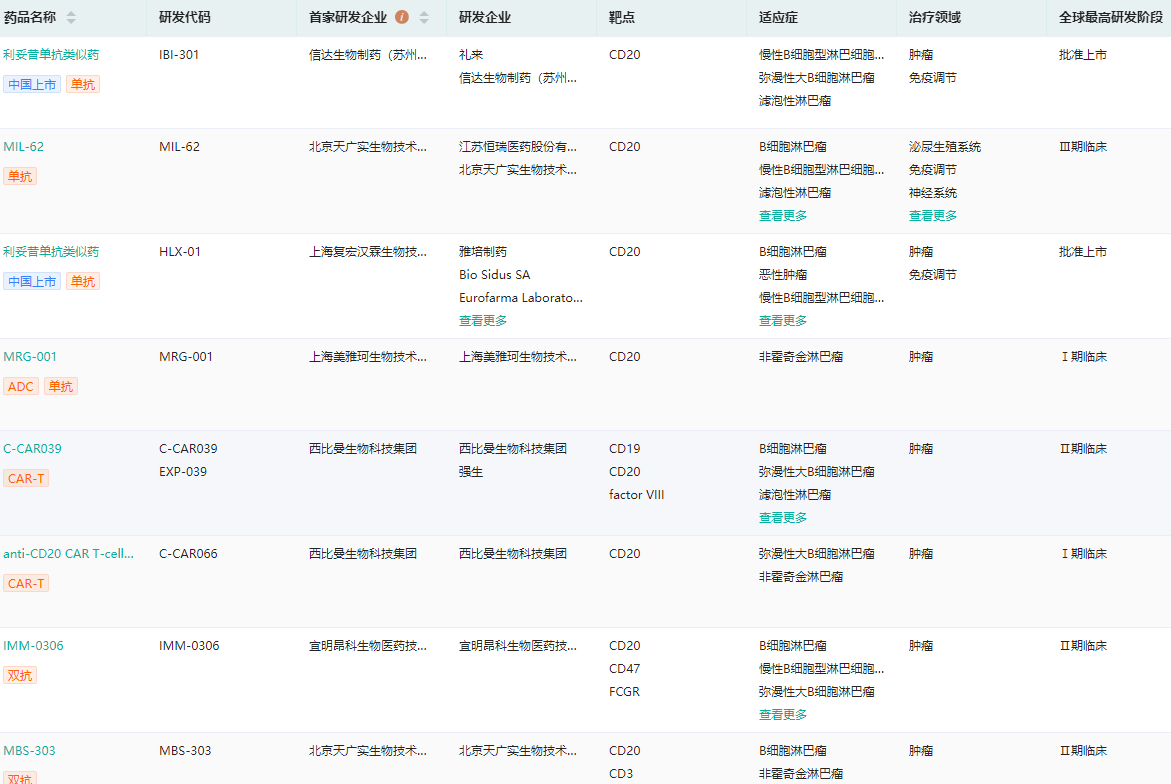Expand 查看更多 under C-CAR039 indications

tap(783, 518)
